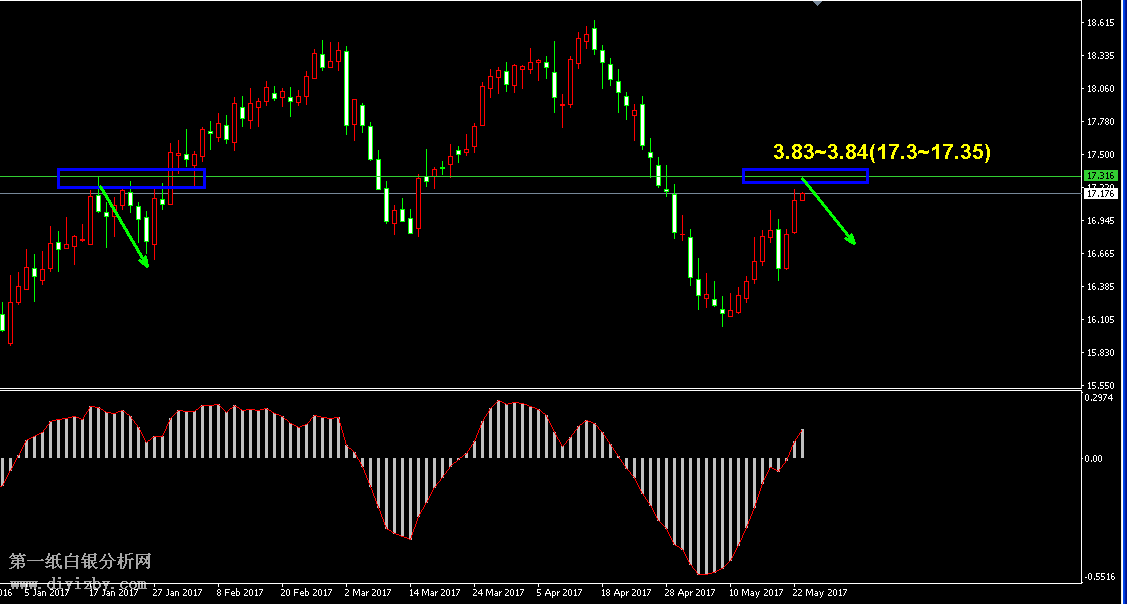Select the green arrow near 22 May candles

click(x=828, y=211)
